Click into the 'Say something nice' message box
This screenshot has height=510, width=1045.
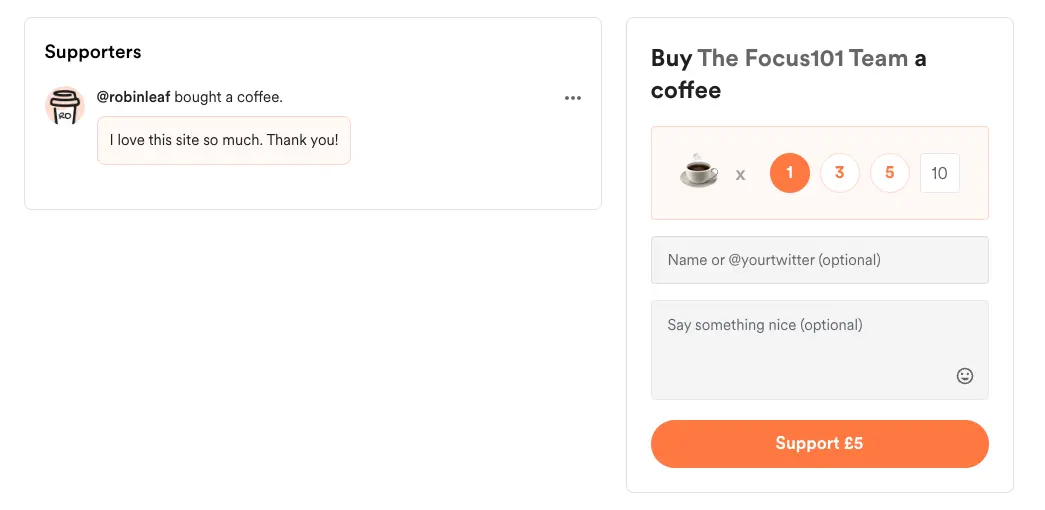coord(805,349)
